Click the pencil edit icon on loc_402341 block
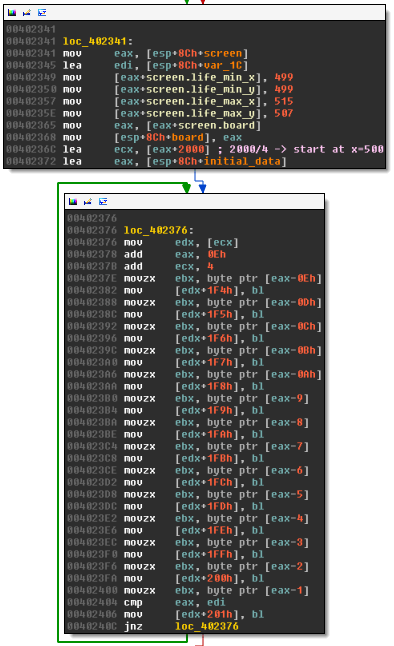 click(27, 13)
